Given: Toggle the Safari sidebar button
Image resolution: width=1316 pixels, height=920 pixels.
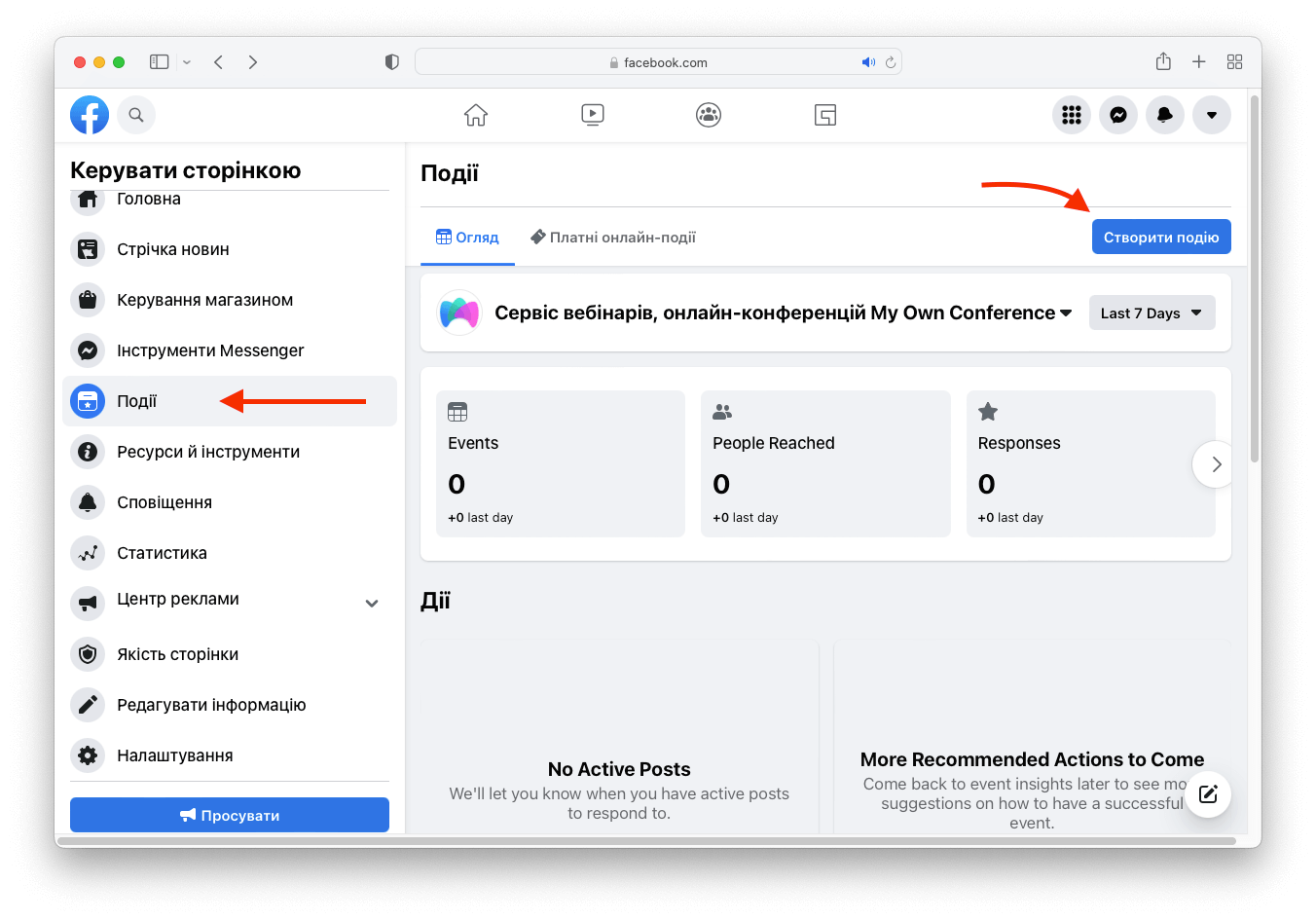Looking at the screenshot, I should (x=160, y=62).
